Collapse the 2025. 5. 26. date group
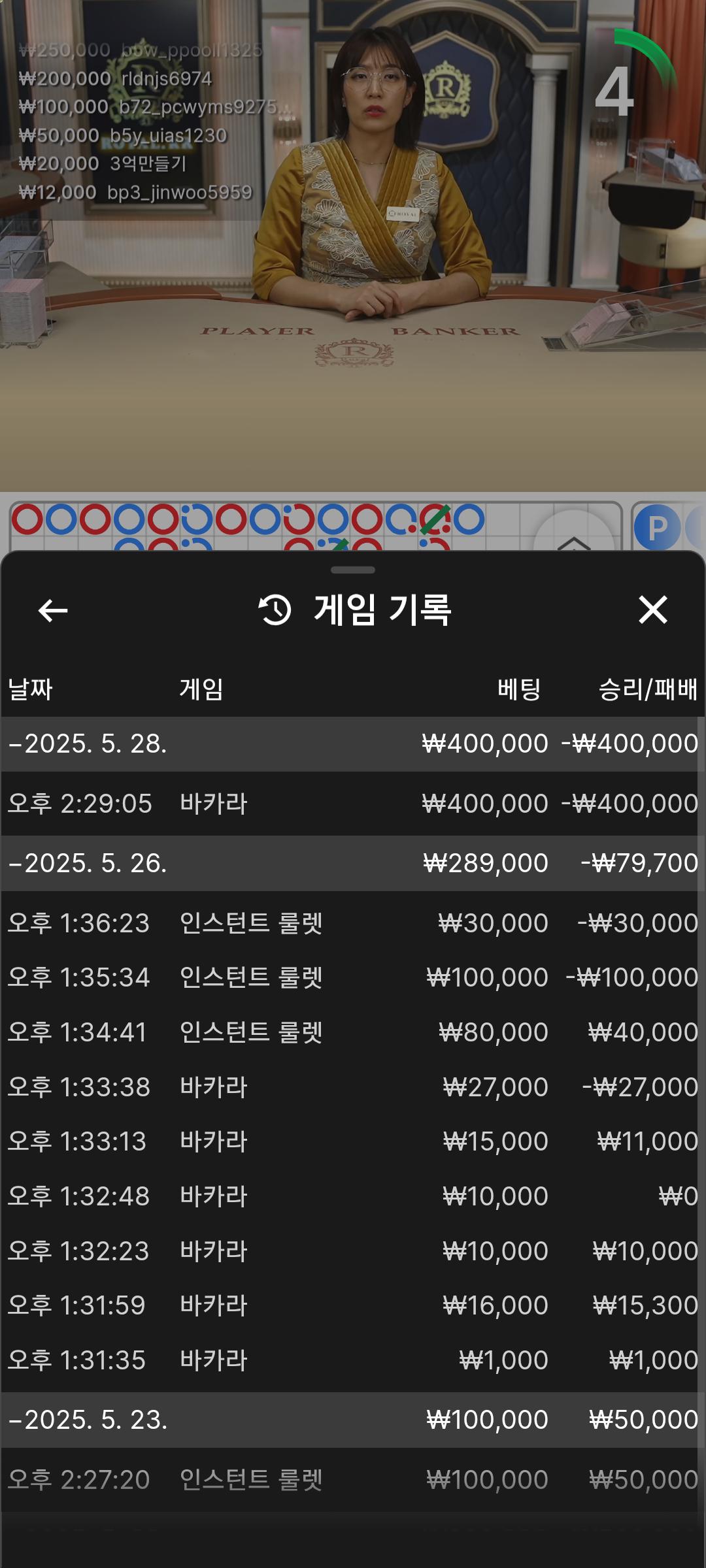Viewport: 706px width, 1568px height. tap(88, 864)
